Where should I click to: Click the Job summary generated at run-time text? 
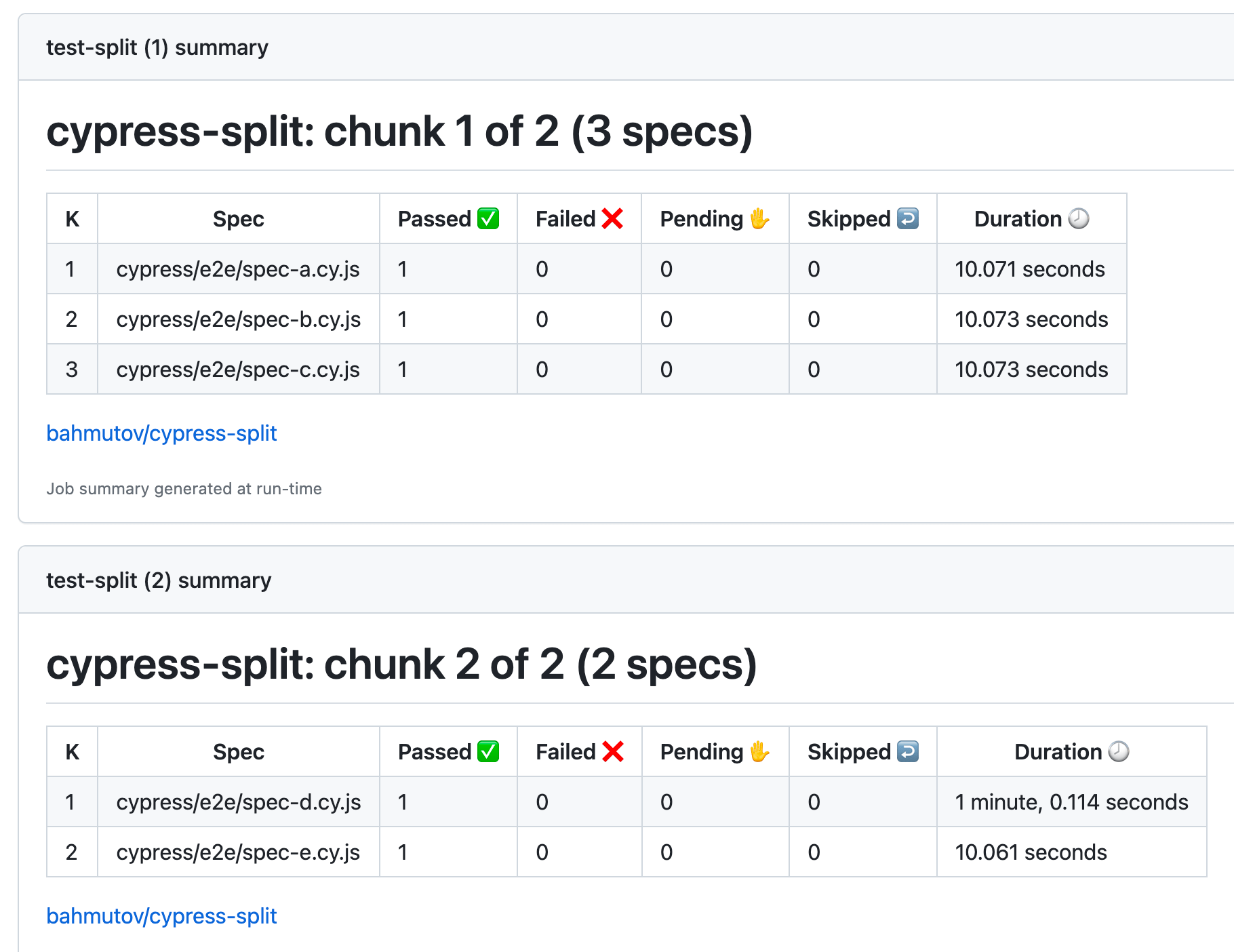pyautogui.click(x=184, y=488)
